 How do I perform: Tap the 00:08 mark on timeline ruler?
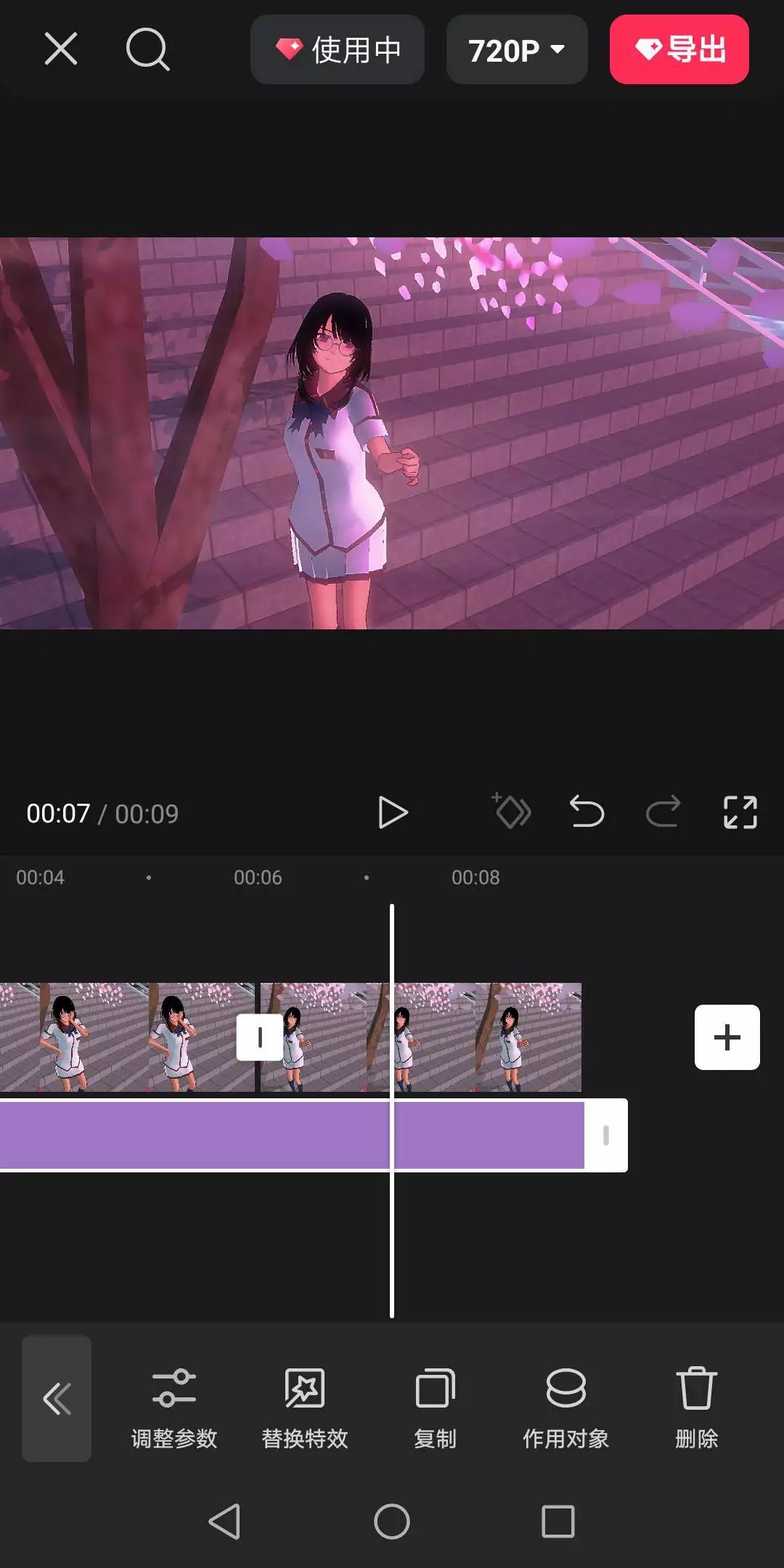point(475,878)
